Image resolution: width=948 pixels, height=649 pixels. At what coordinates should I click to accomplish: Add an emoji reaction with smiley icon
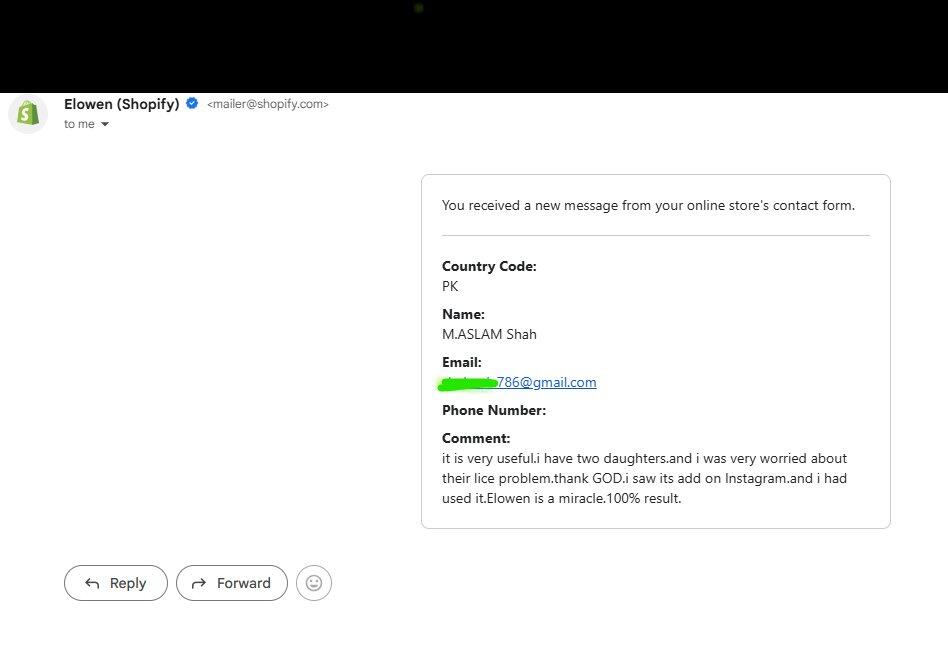(314, 583)
